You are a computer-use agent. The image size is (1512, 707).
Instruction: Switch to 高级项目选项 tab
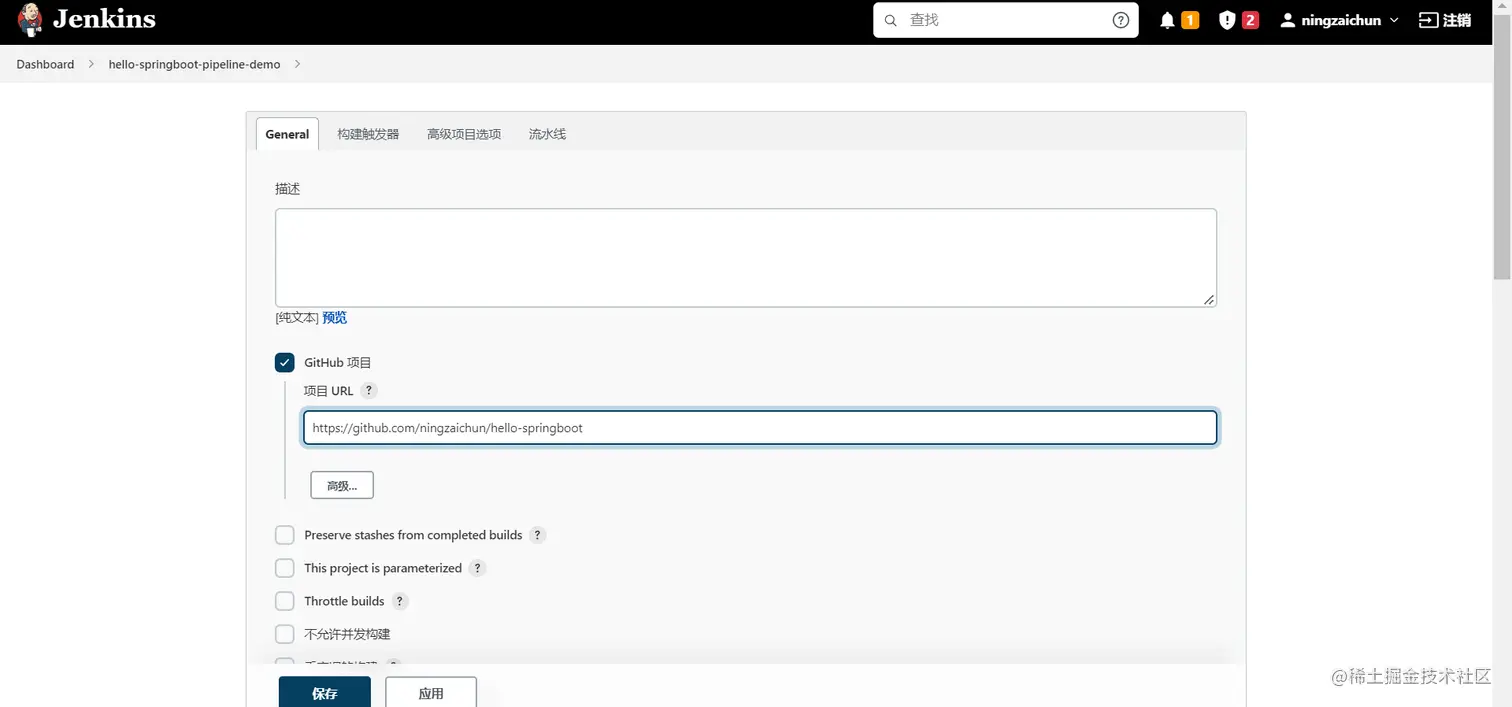pyautogui.click(x=464, y=134)
